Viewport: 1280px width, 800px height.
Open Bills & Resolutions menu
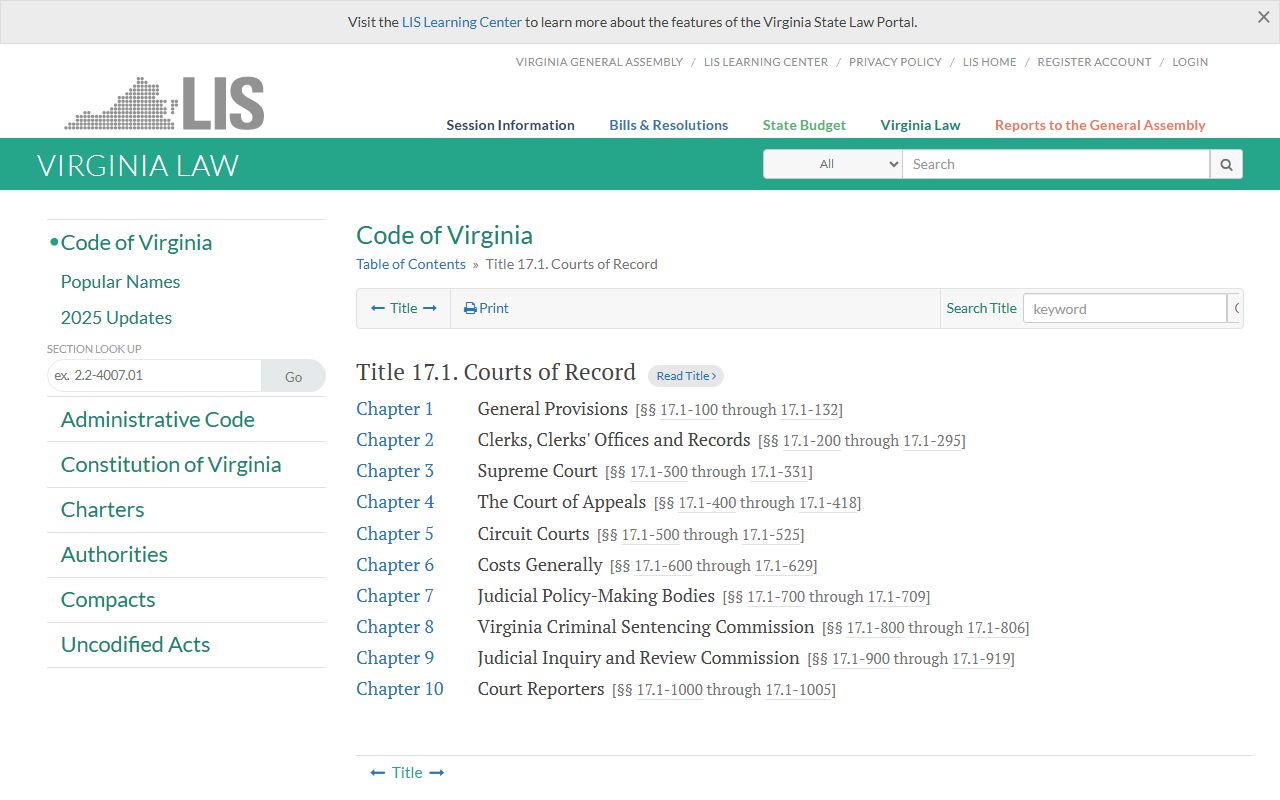point(669,125)
